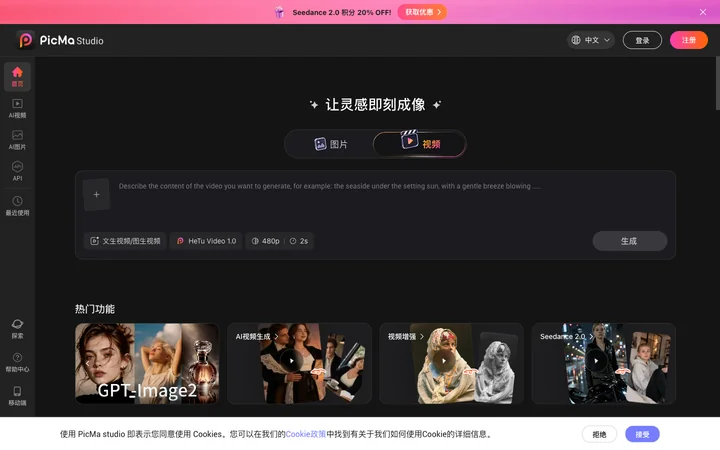Open the 中文 language dropdown
The image size is (720, 450).
(591, 40)
